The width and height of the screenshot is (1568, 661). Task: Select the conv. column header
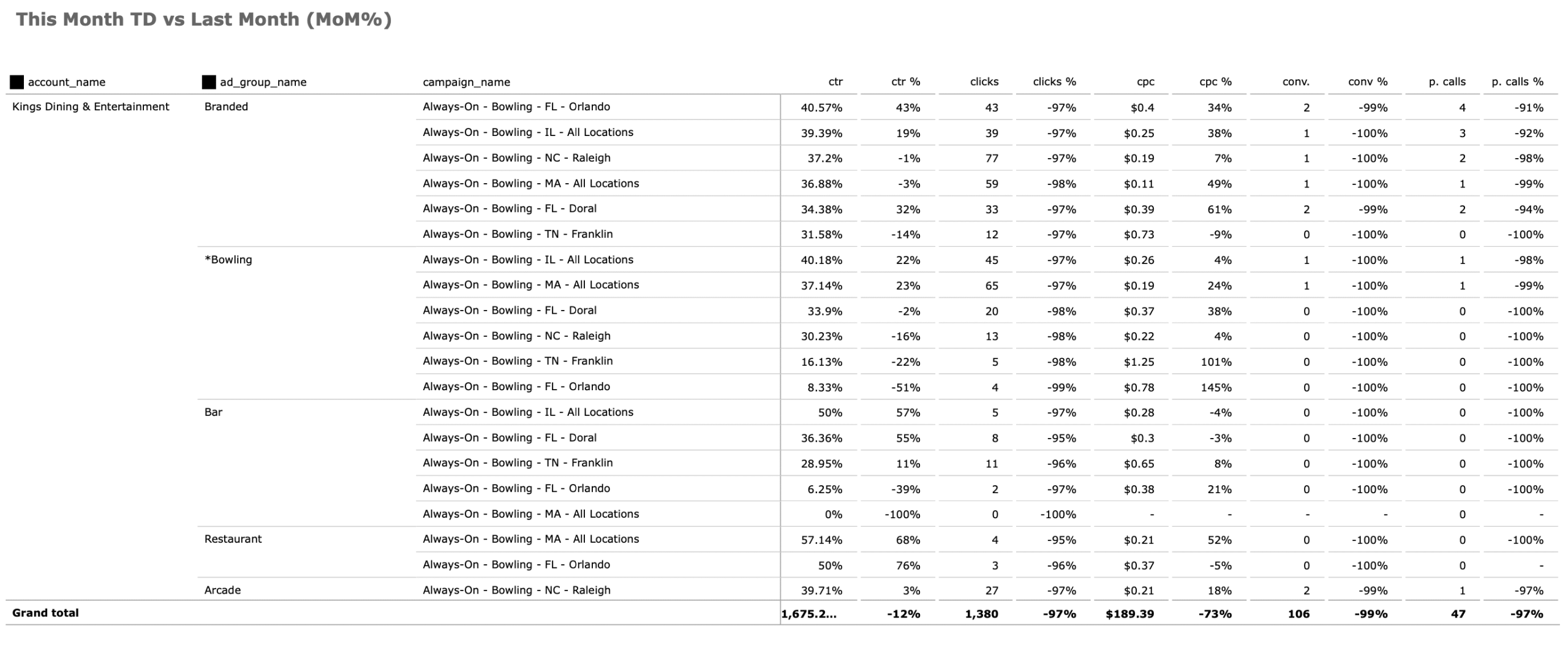click(1295, 82)
